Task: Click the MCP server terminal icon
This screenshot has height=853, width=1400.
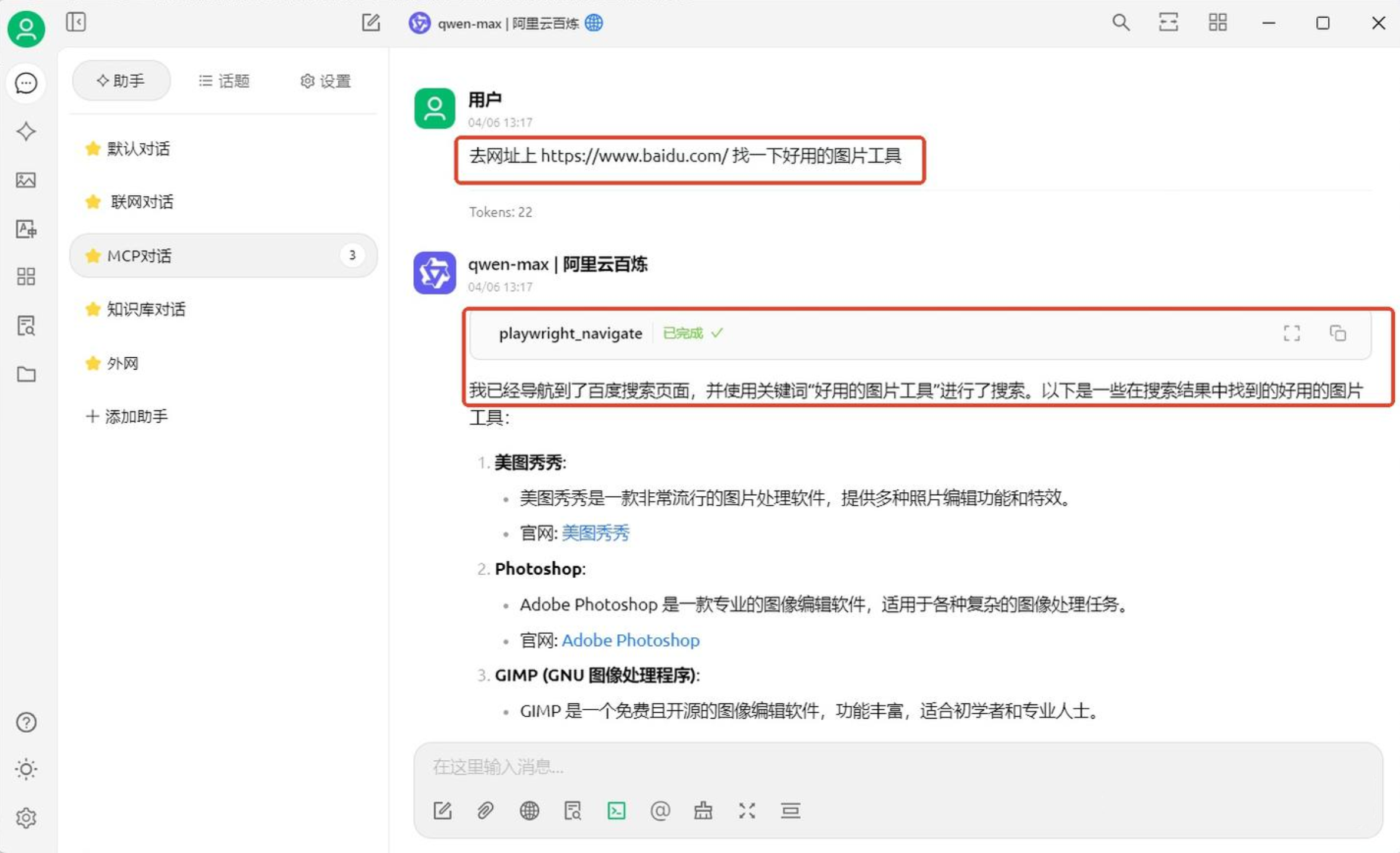Action: tap(616, 811)
